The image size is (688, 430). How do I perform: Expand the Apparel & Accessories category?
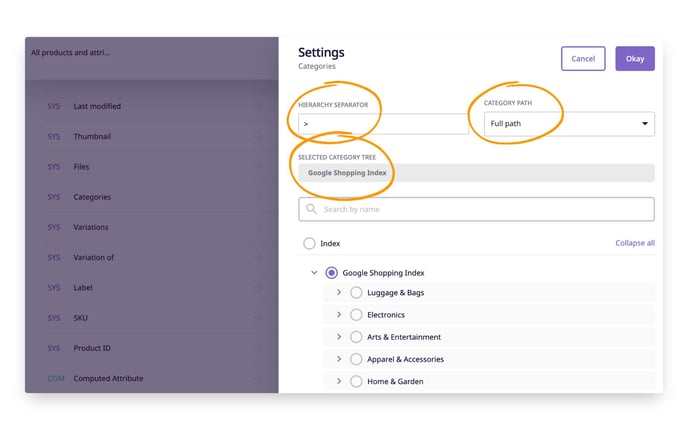[x=339, y=359]
